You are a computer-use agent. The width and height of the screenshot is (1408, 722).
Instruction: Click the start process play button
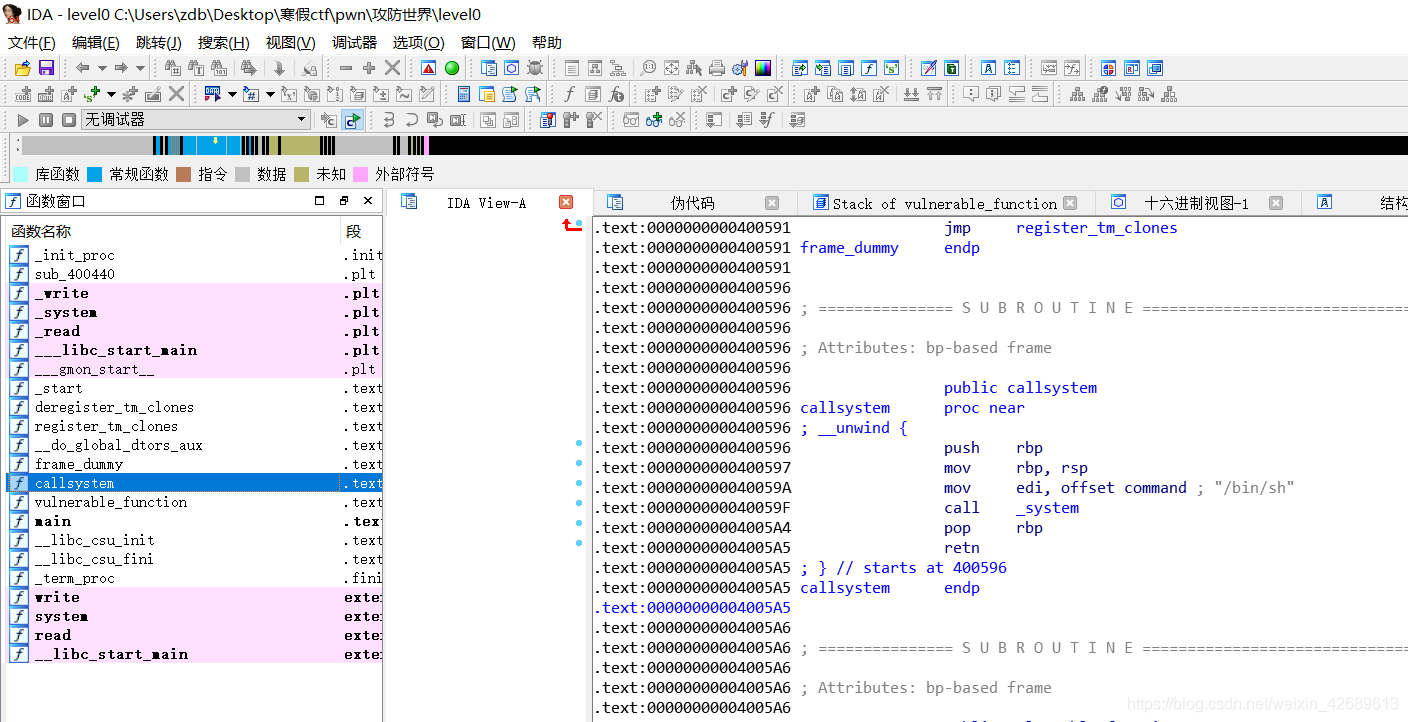coord(22,120)
